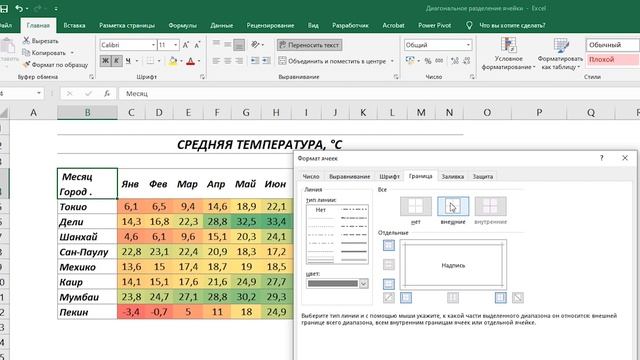Align text right in ribbon
This screenshot has width=640, height=360.
tap(239, 61)
